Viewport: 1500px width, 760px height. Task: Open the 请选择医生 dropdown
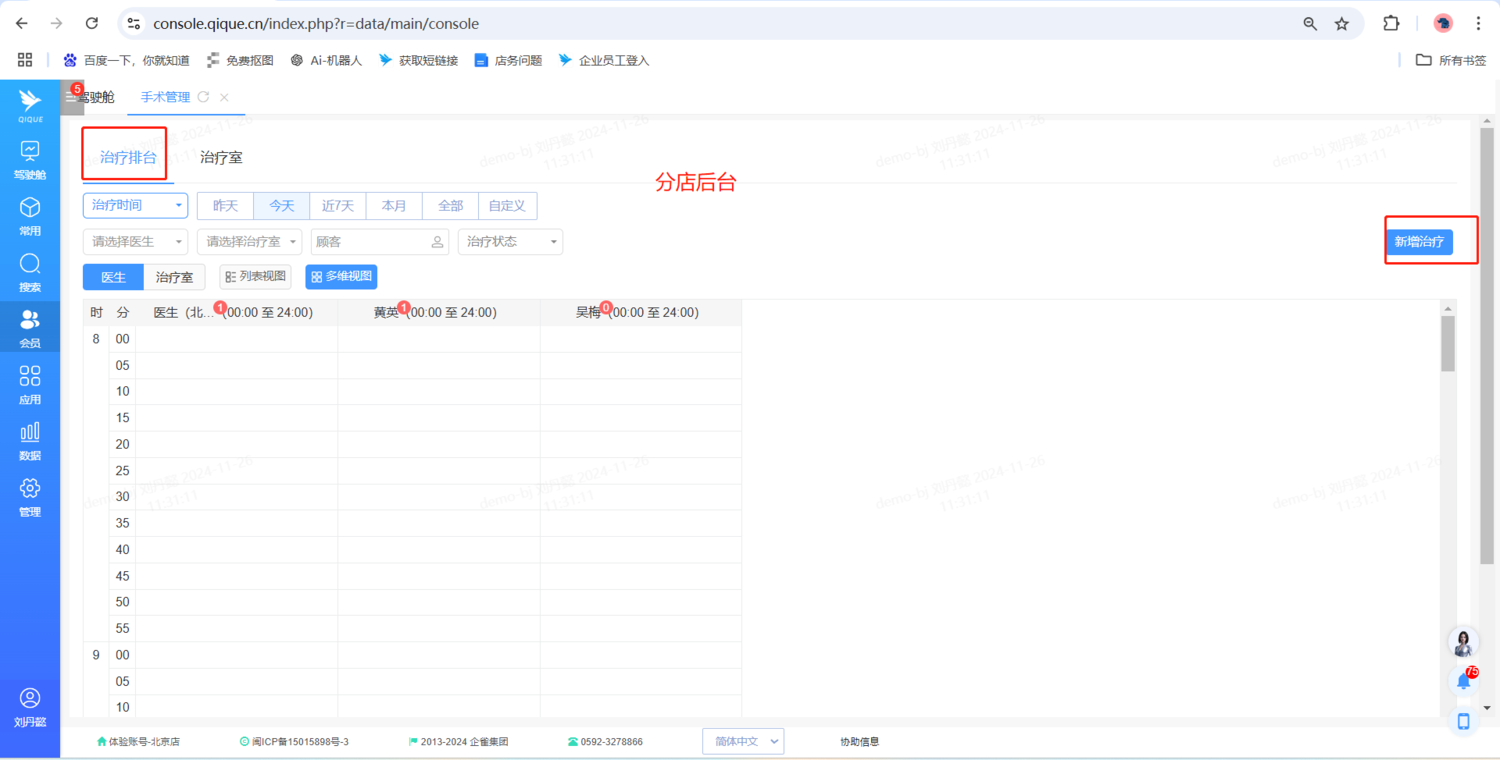tap(135, 242)
